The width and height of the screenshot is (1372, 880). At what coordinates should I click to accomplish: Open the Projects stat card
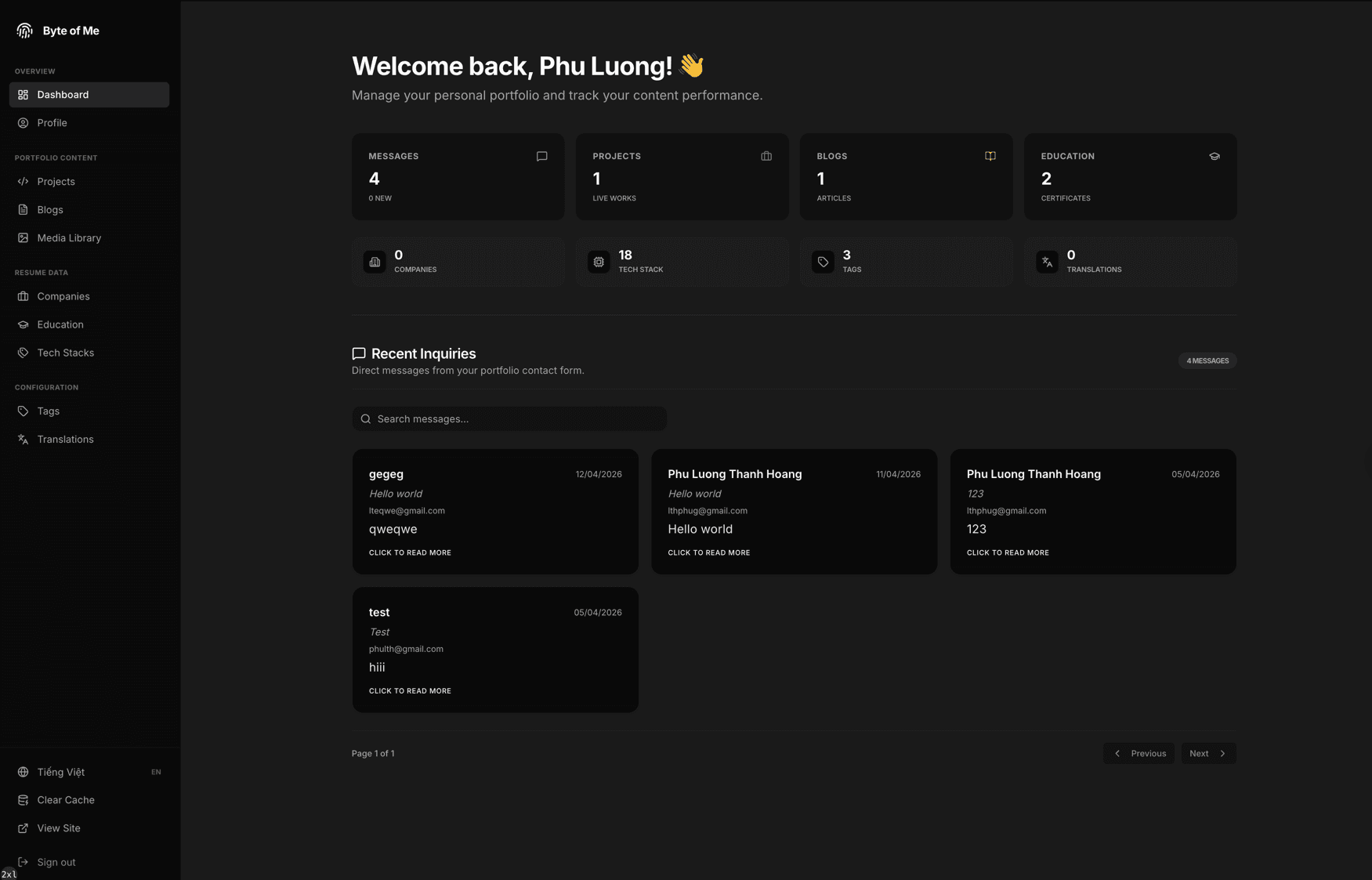(x=682, y=176)
